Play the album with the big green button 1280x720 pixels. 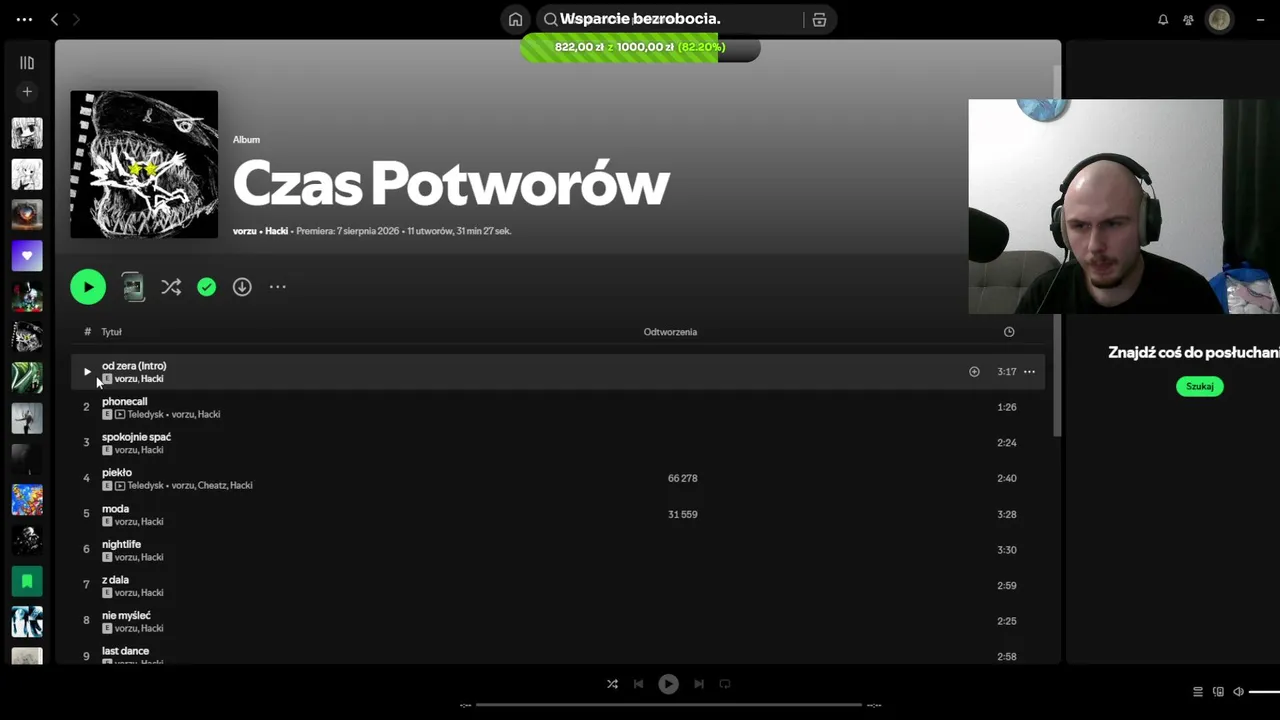pos(88,287)
